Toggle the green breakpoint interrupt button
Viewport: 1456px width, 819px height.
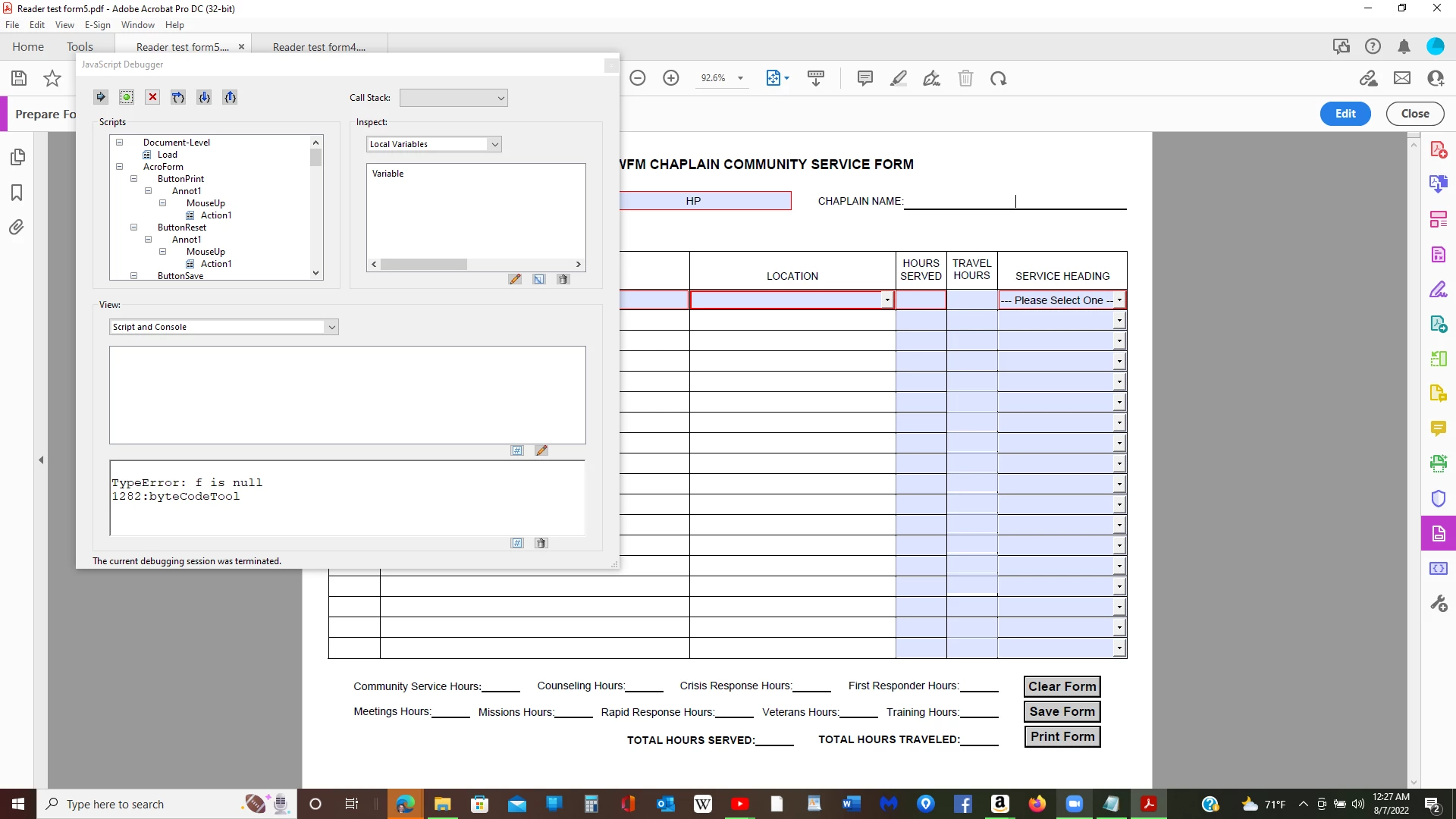coord(127,97)
